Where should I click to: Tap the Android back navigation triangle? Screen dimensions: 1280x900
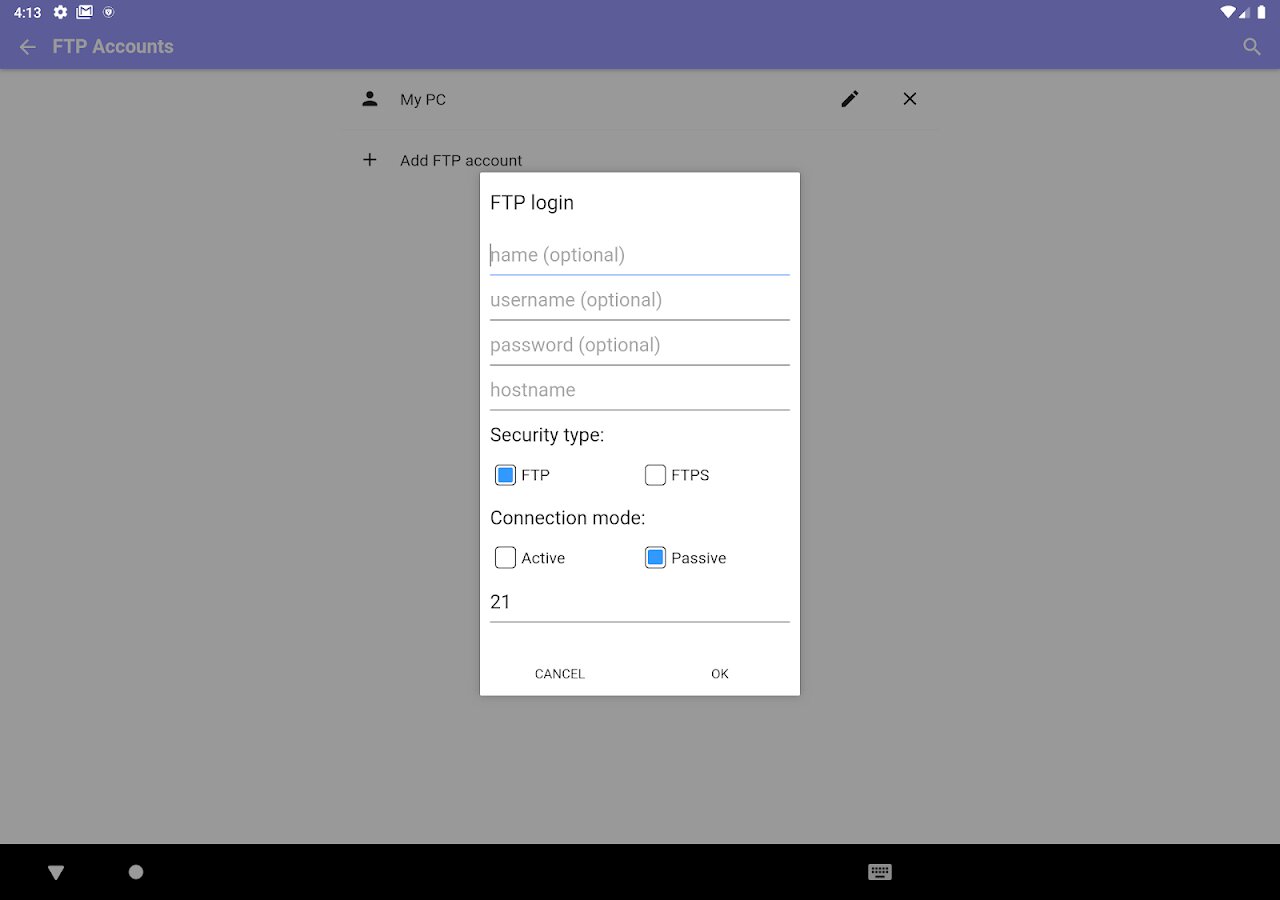[56, 872]
